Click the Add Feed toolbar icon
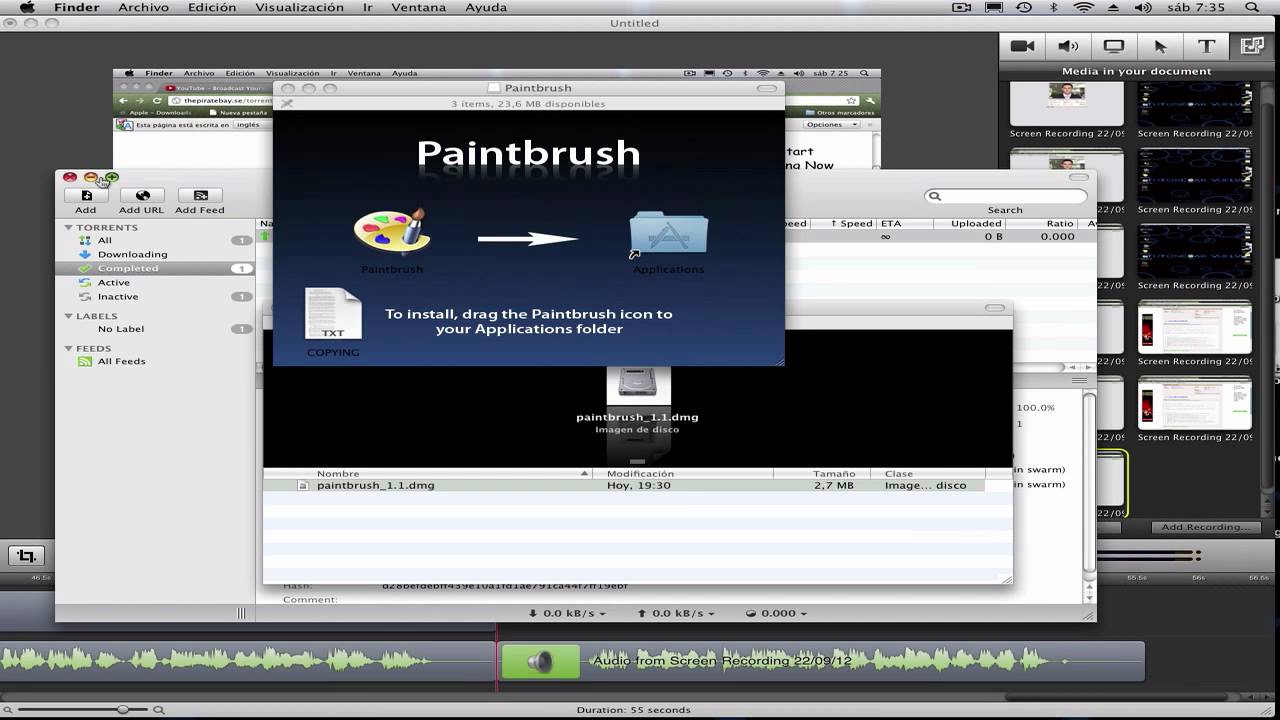1280x720 pixels. point(200,196)
